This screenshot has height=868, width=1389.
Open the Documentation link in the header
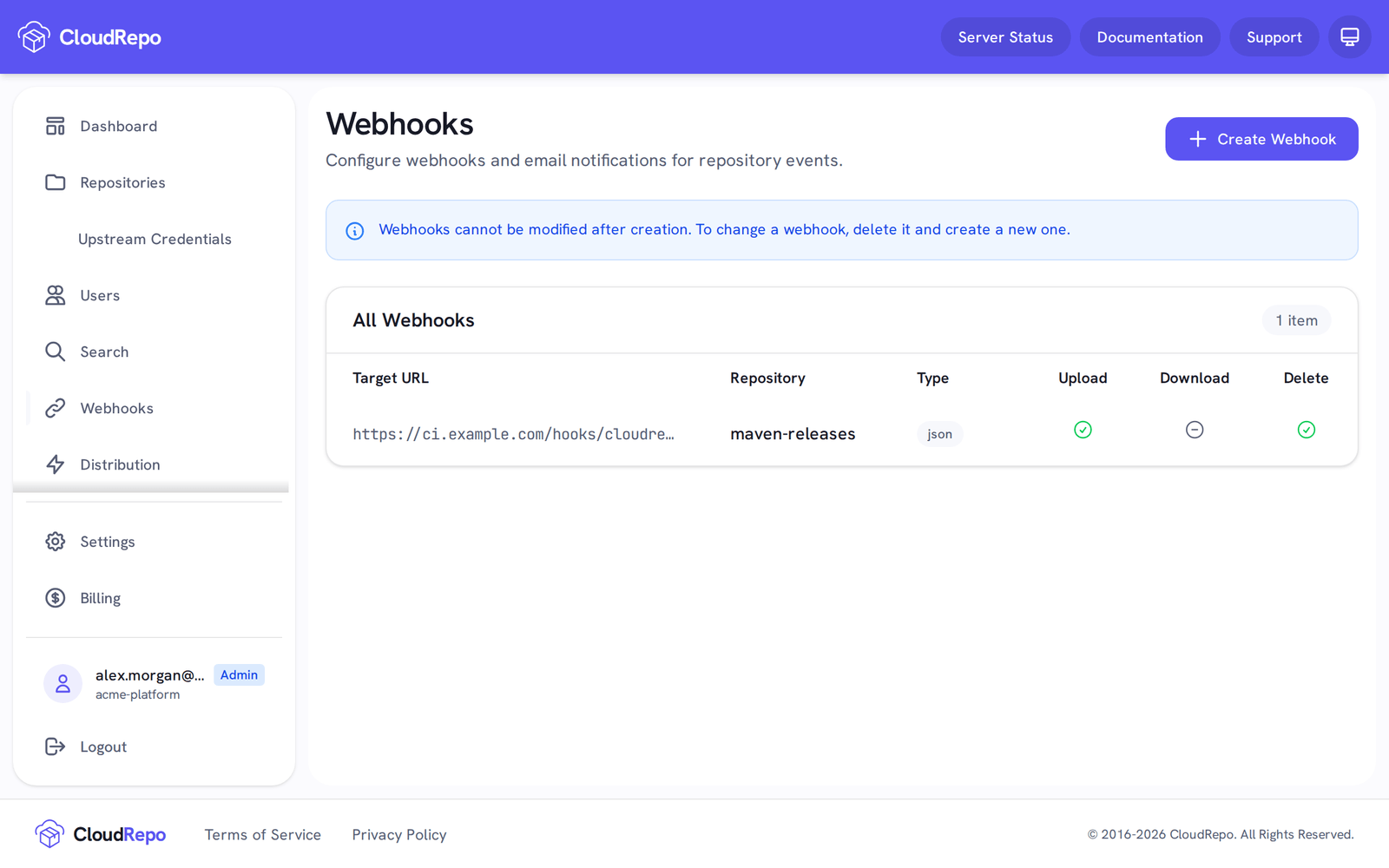1149,37
